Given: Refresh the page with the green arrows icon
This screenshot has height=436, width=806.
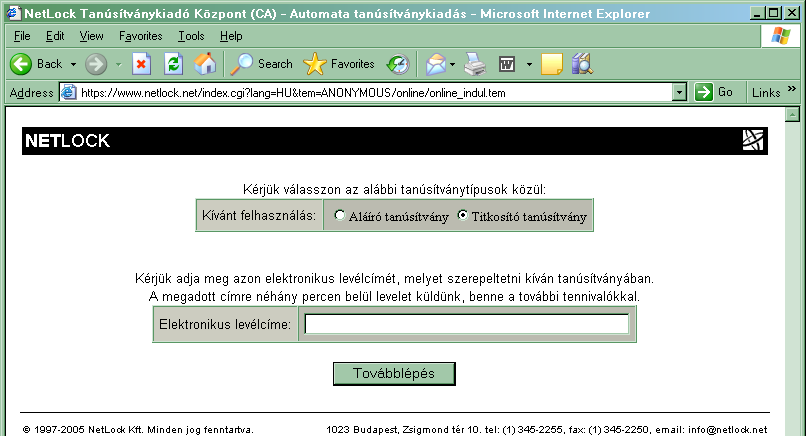Looking at the screenshot, I should point(173,64).
